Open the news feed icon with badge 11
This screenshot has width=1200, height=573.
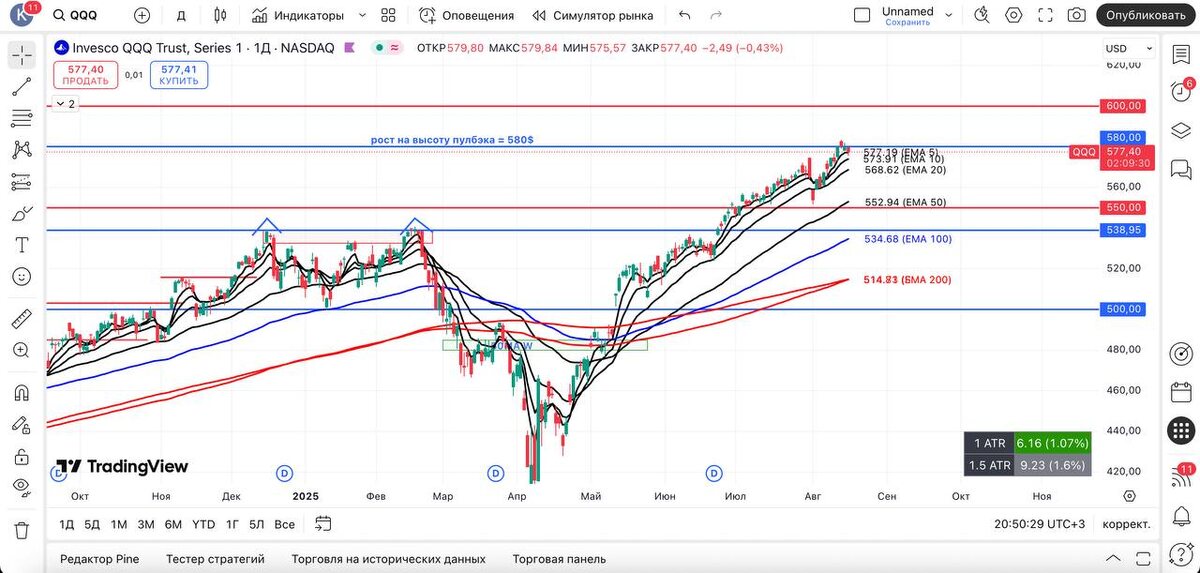tap(1181, 476)
